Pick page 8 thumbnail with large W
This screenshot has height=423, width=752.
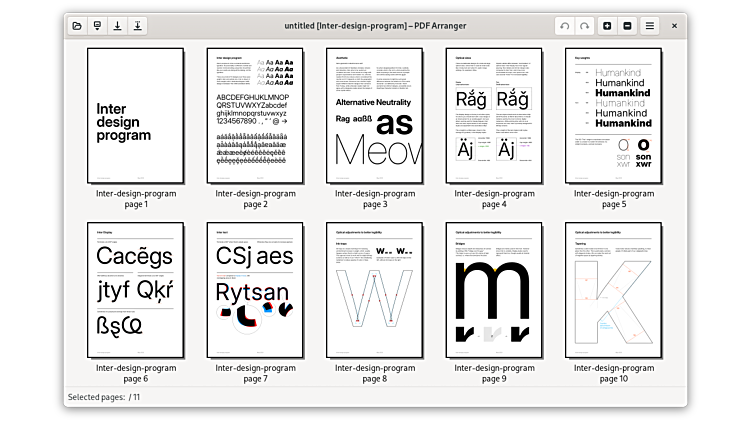(x=374, y=290)
